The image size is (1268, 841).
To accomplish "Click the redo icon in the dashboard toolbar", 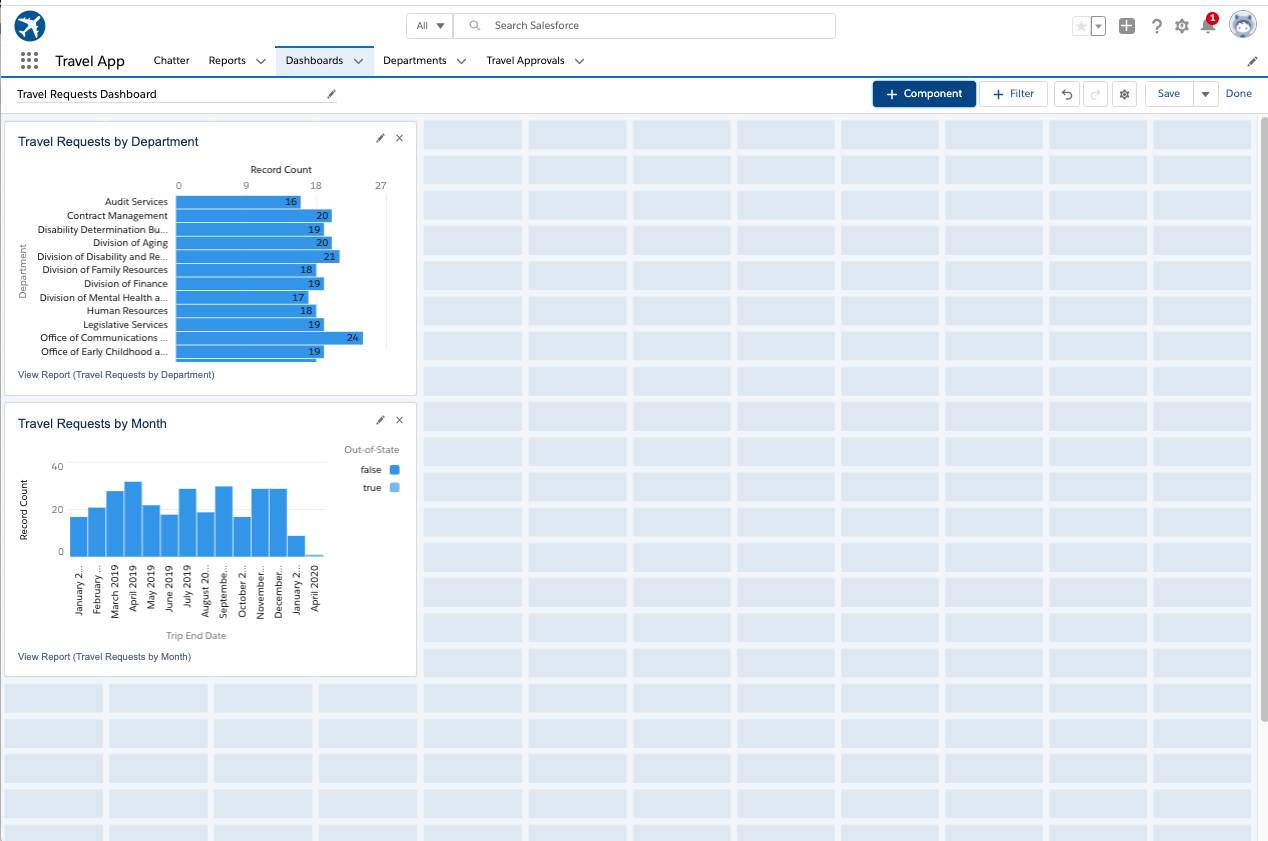I will click(x=1095, y=93).
